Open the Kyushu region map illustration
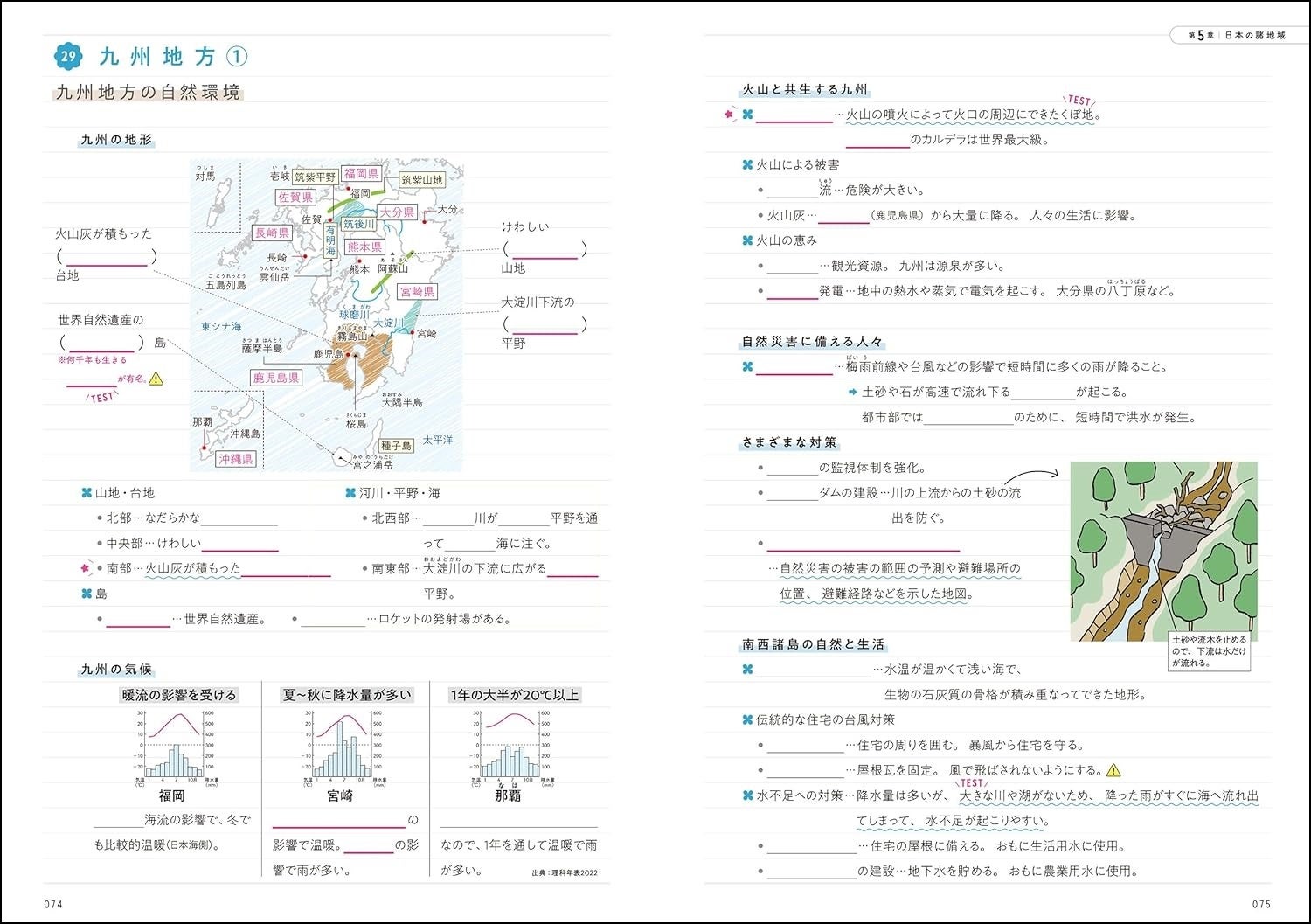 pyautogui.click(x=327, y=315)
